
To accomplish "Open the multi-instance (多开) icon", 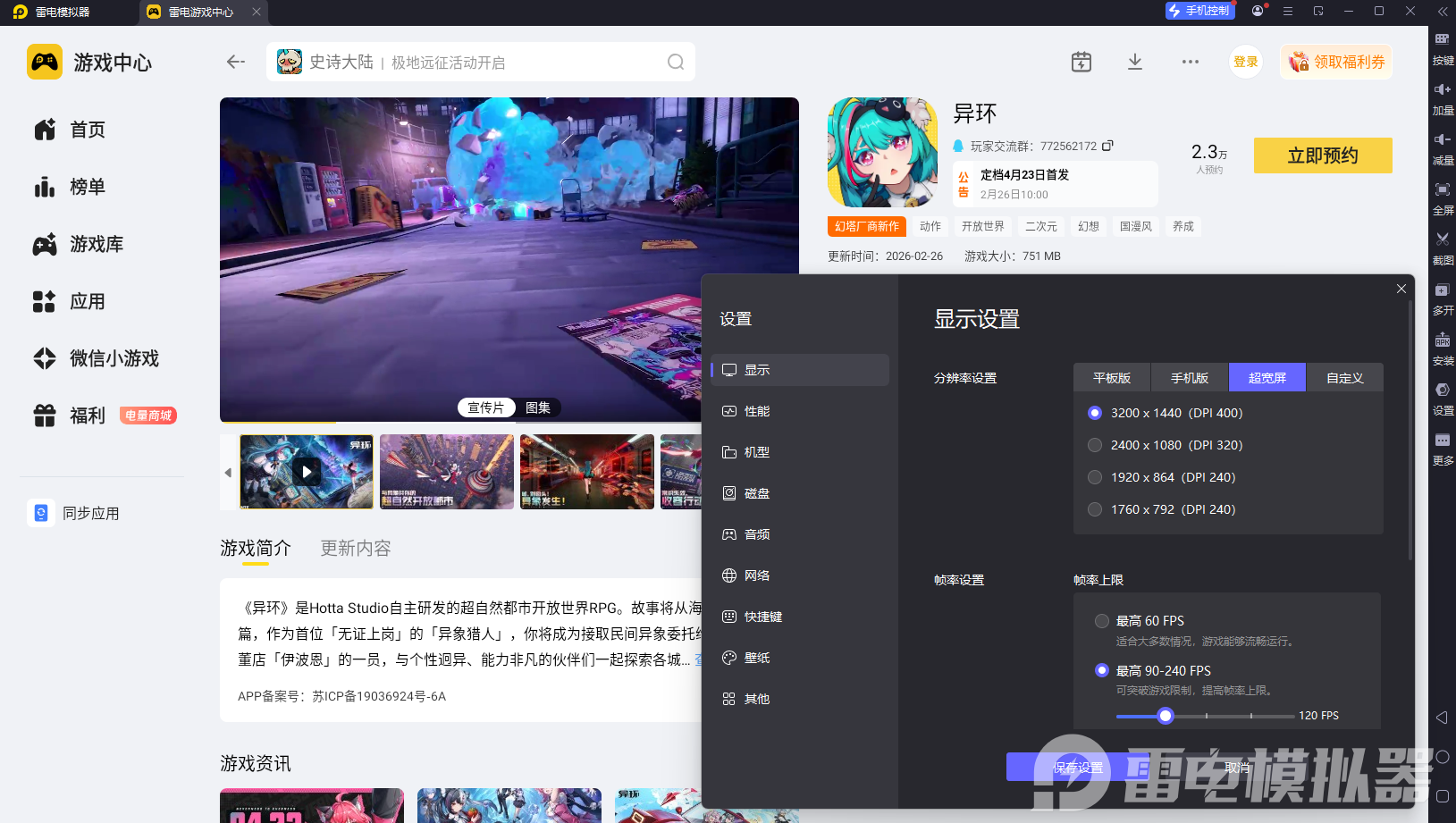I will [1442, 290].
